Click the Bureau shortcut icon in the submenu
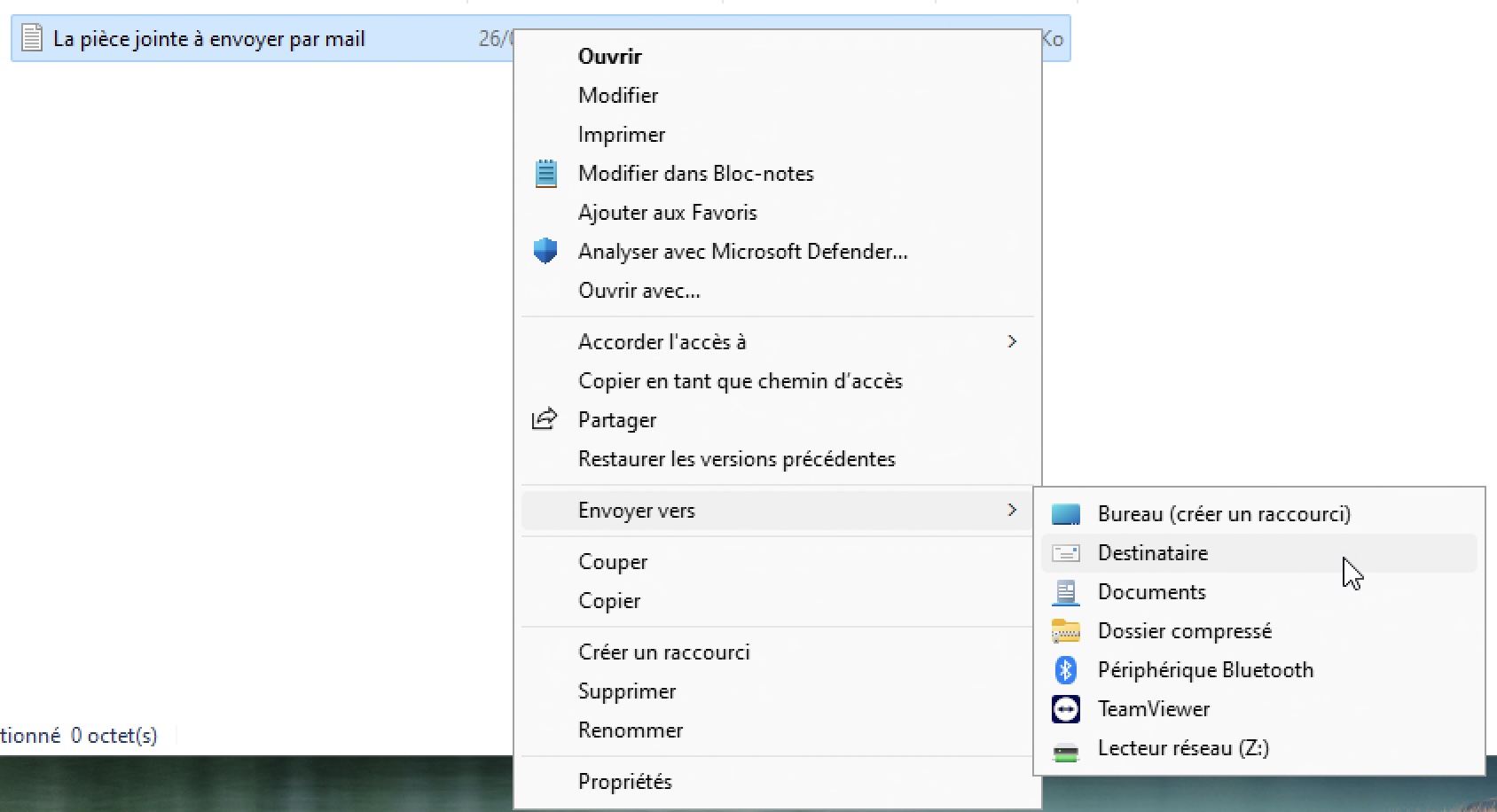Viewport: 1497px width, 812px height. [x=1066, y=513]
